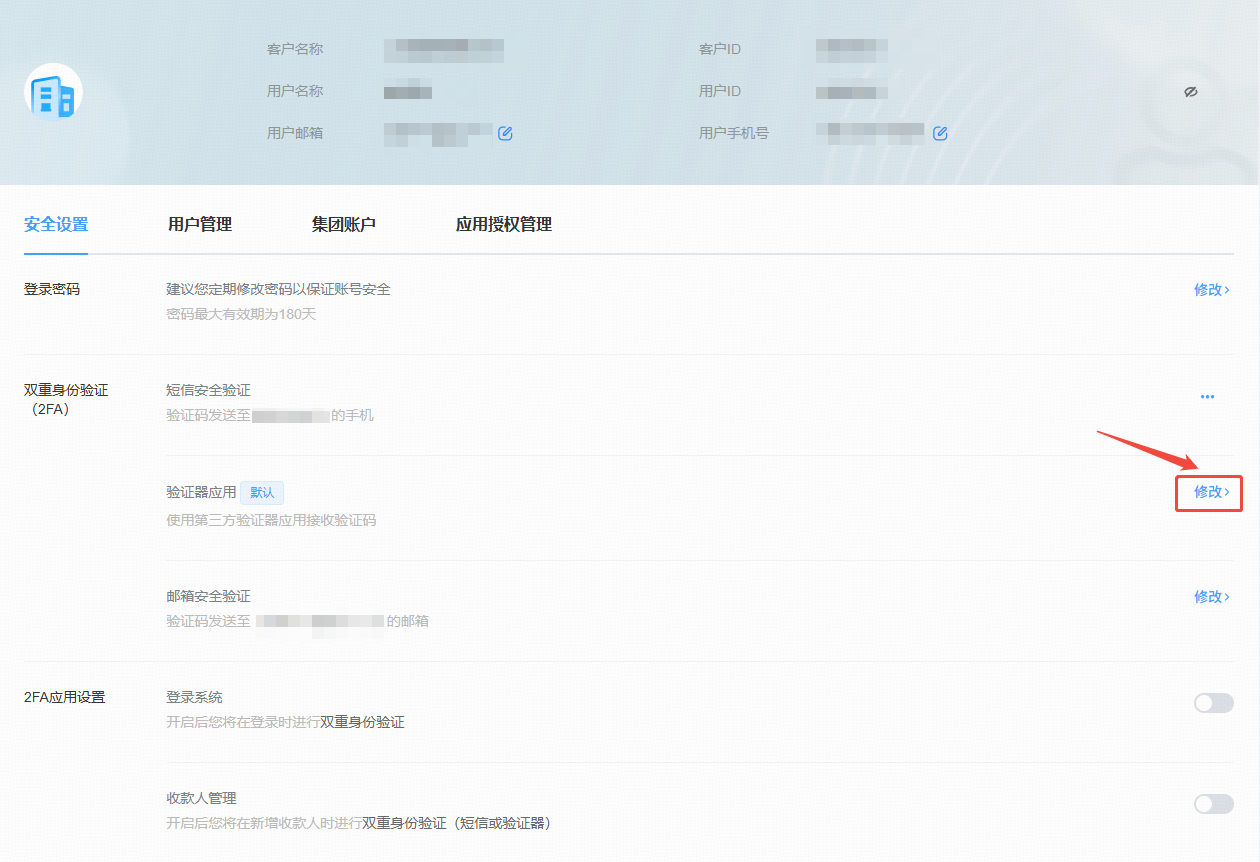Screen dimensions: 1260x862
Task: Click the blurred 客户名称 value
Action: pos(443,47)
